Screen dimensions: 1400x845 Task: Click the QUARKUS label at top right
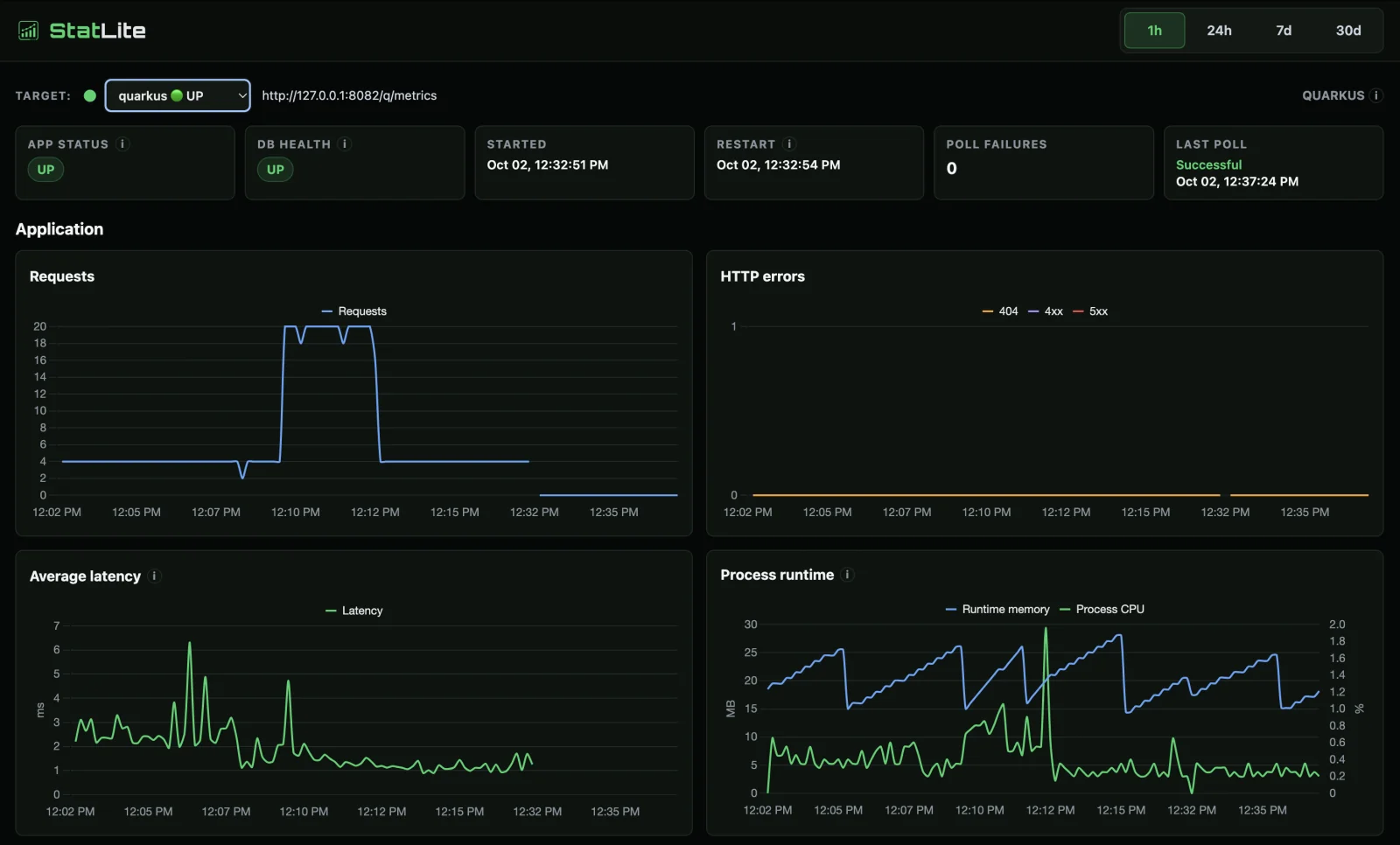[x=1333, y=95]
